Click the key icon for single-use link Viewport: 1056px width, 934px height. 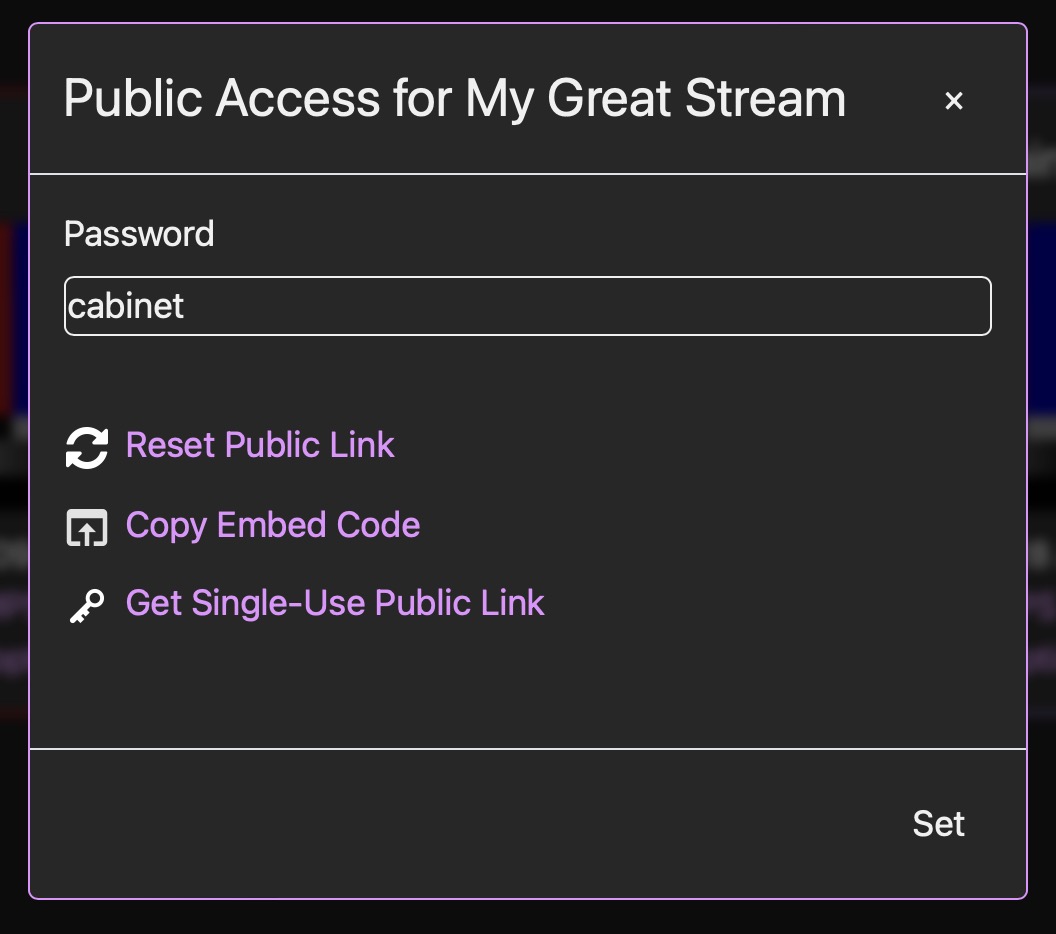coord(87,605)
